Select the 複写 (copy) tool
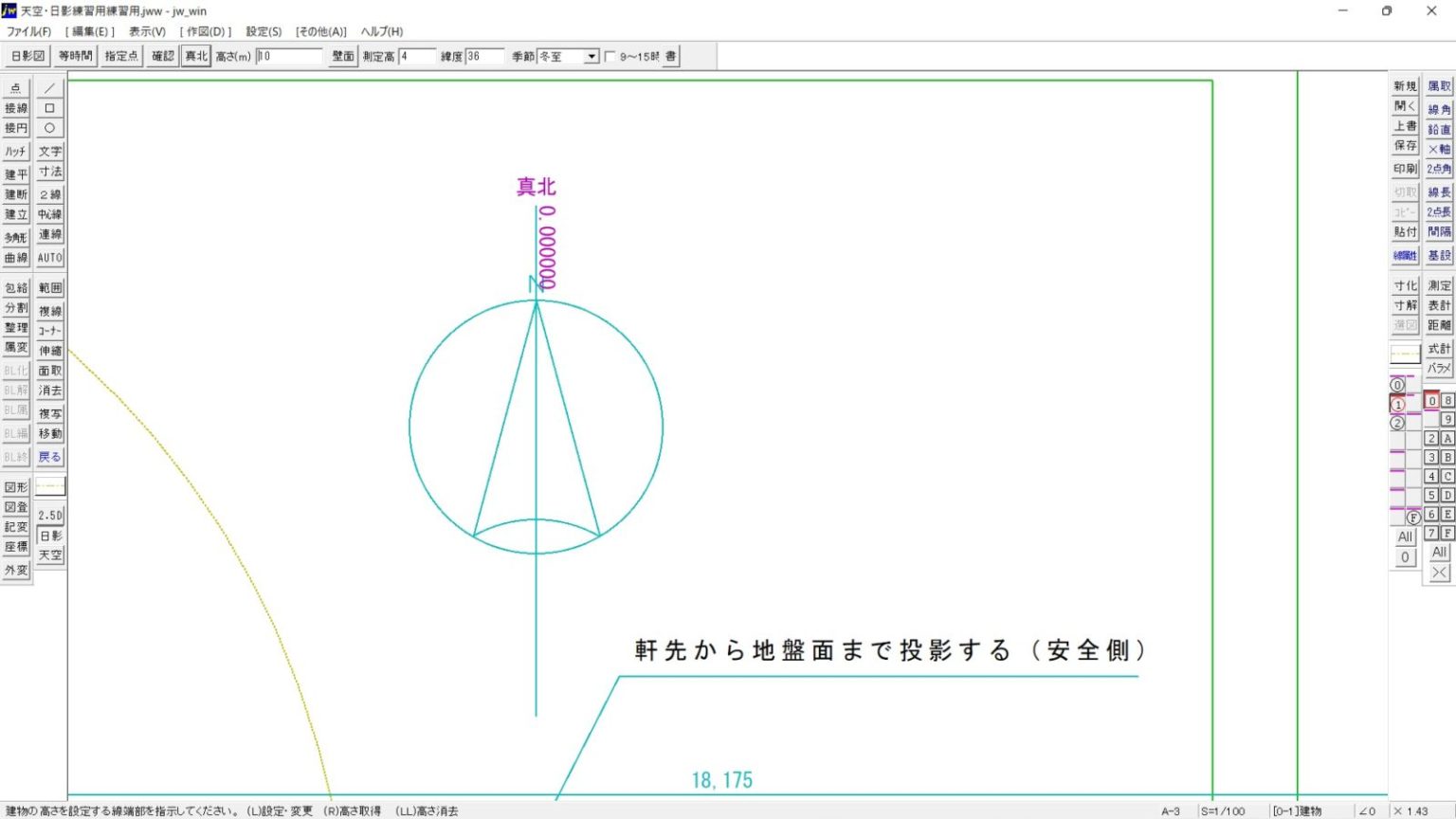This screenshot has height=819, width=1456. [x=49, y=413]
